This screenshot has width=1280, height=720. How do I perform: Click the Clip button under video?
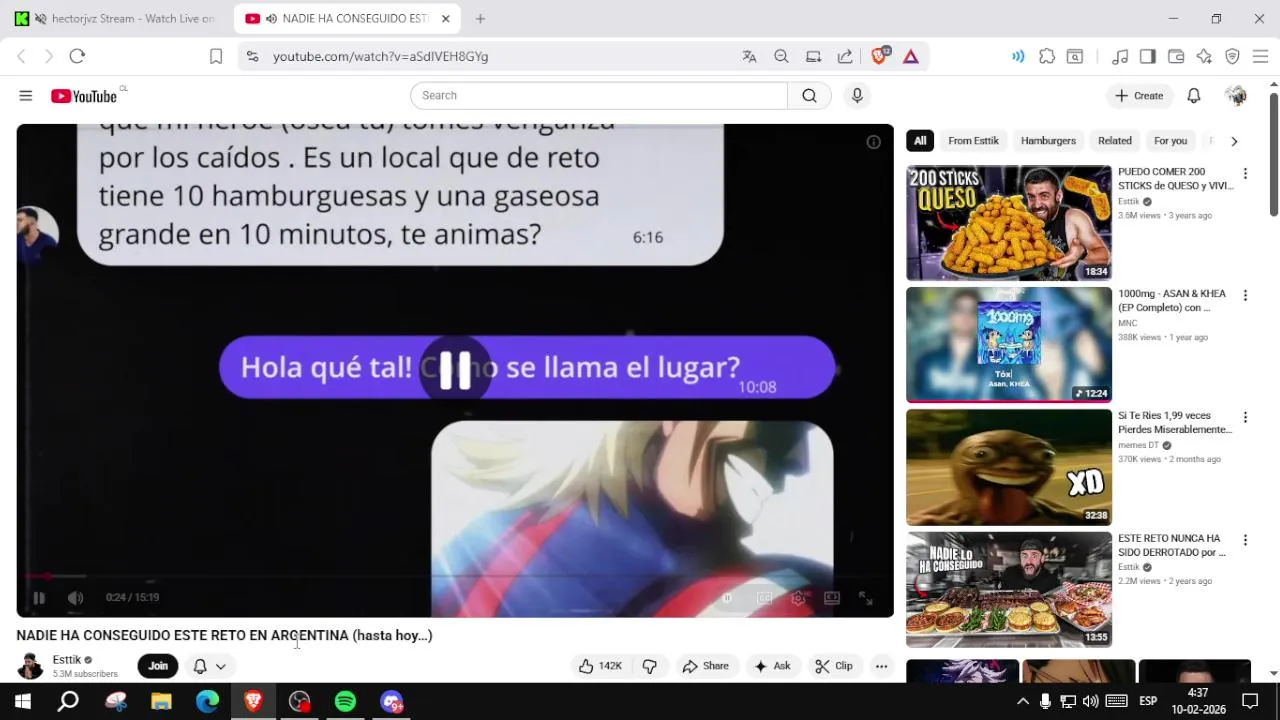834,666
